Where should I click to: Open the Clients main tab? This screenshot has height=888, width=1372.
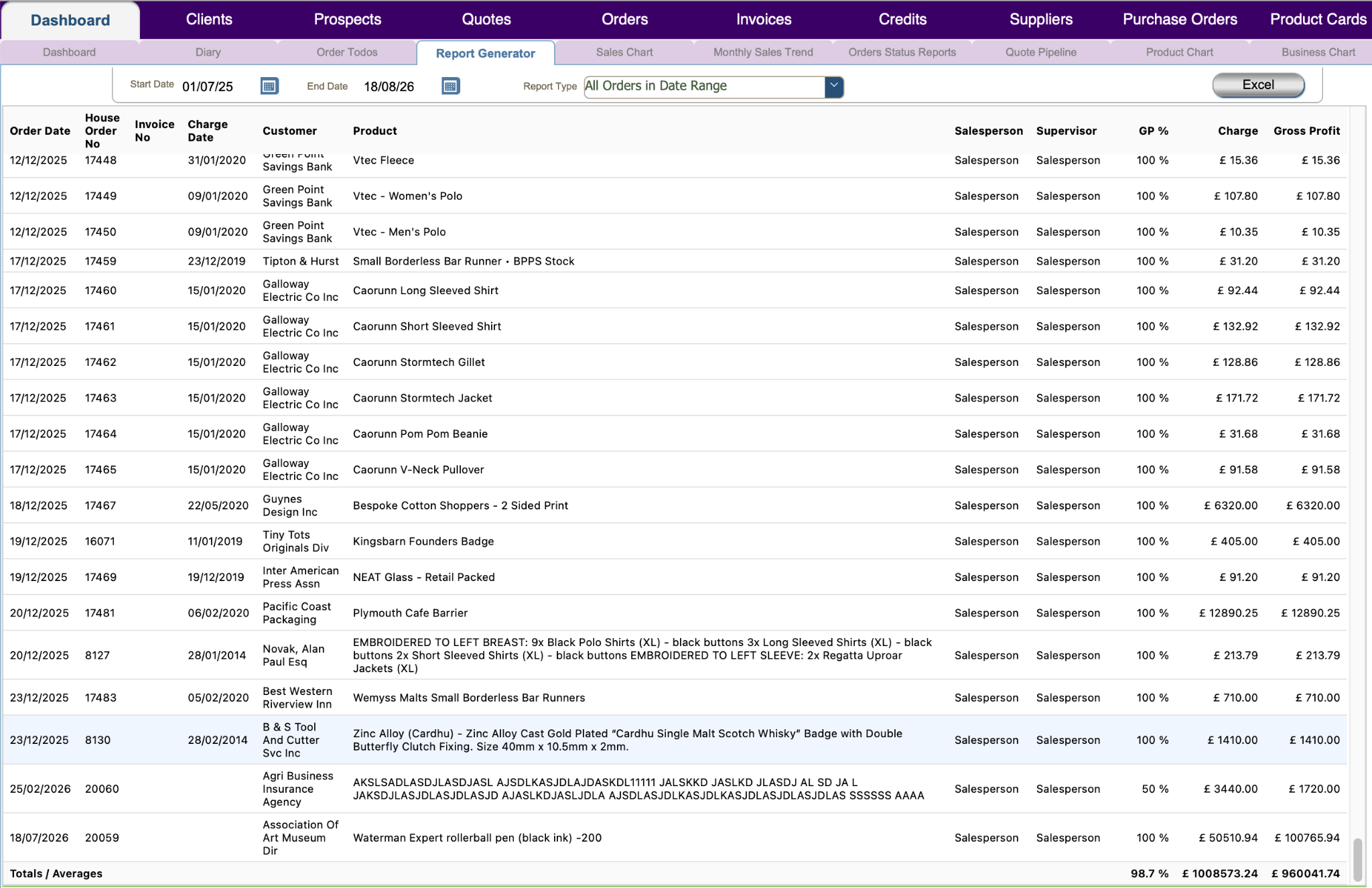coord(209,19)
